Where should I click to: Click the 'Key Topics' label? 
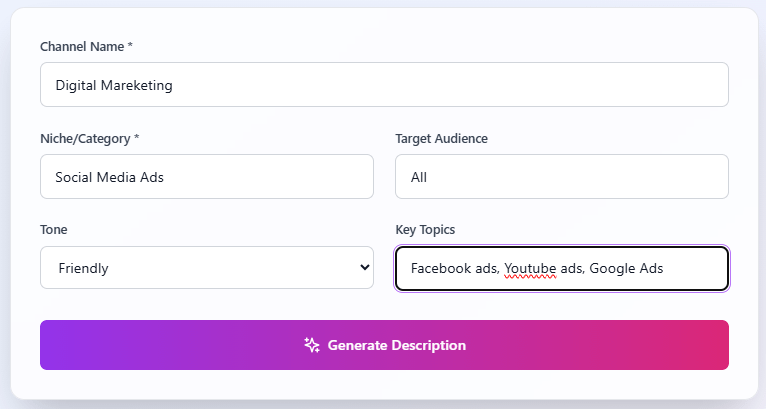pyautogui.click(x=425, y=229)
